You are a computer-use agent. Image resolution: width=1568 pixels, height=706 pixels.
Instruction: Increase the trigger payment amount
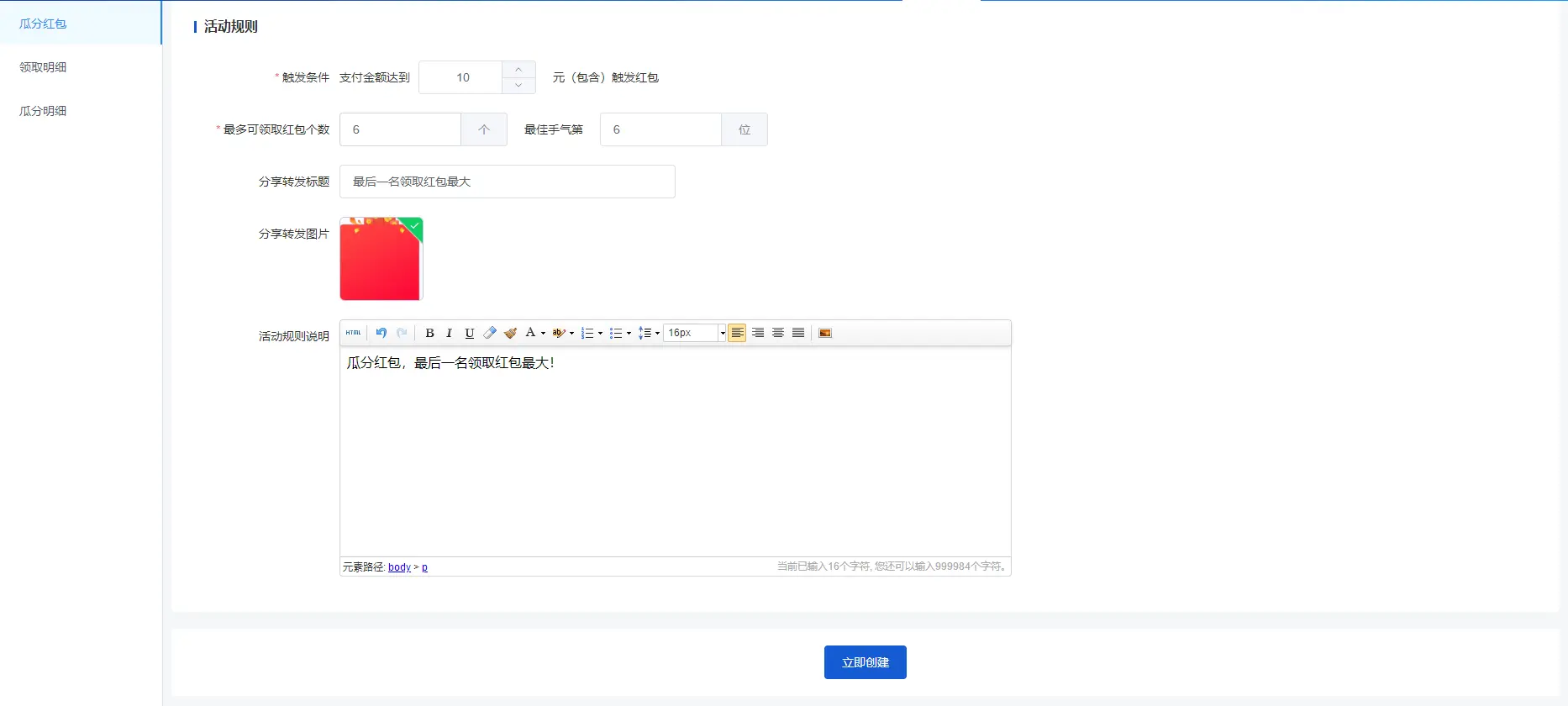pyautogui.click(x=518, y=69)
